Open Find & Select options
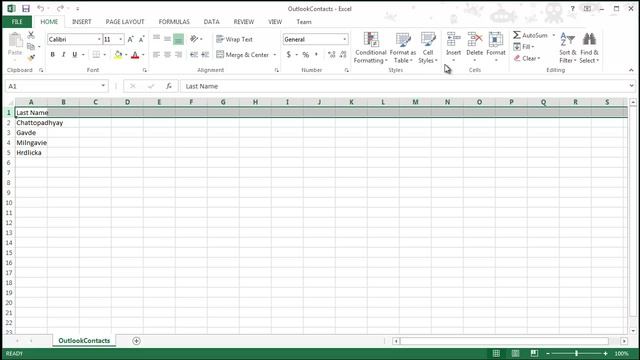Screen dimensions: 640x360 click(x=589, y=48)
